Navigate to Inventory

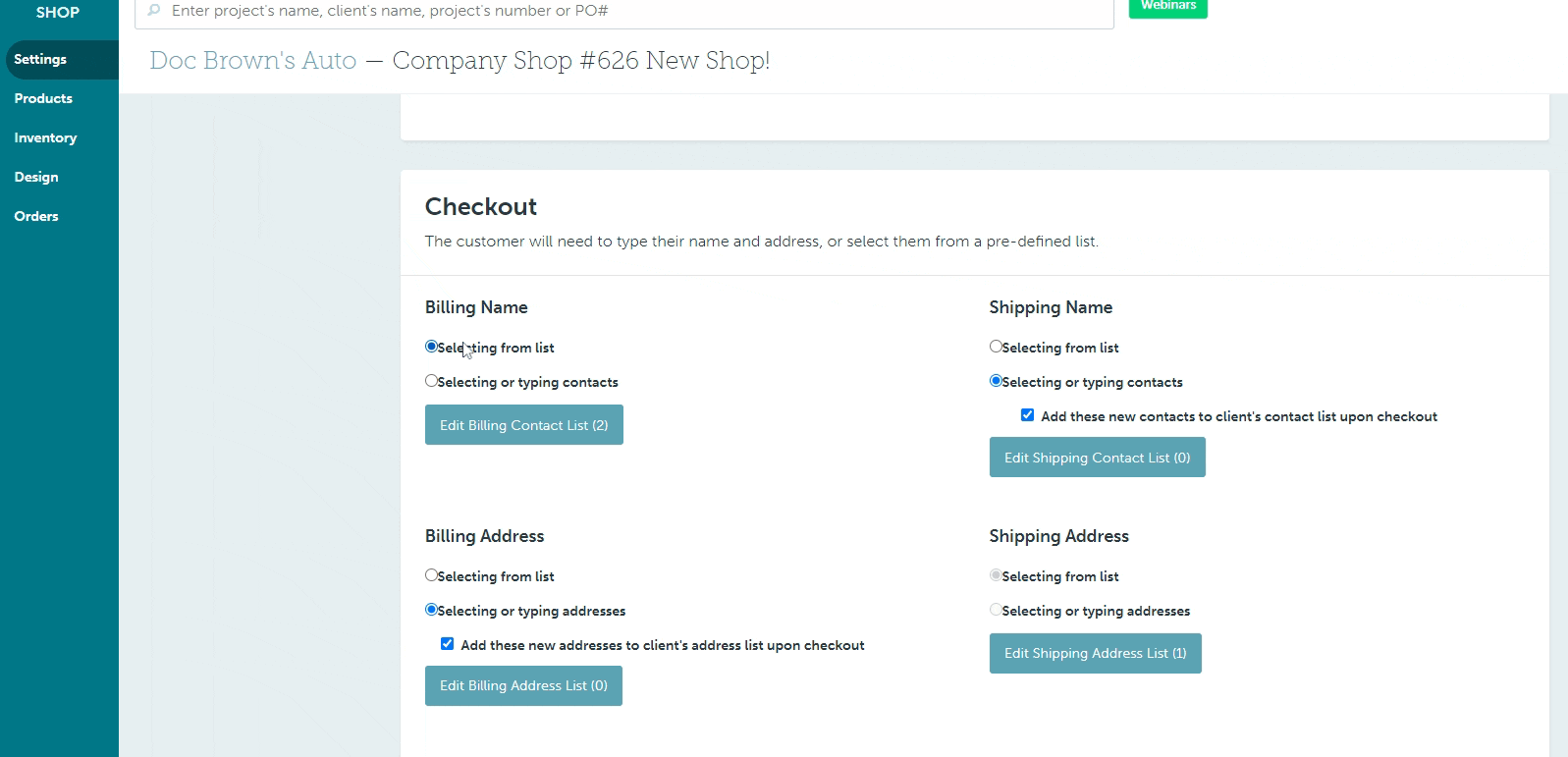[x=45, y=137]
